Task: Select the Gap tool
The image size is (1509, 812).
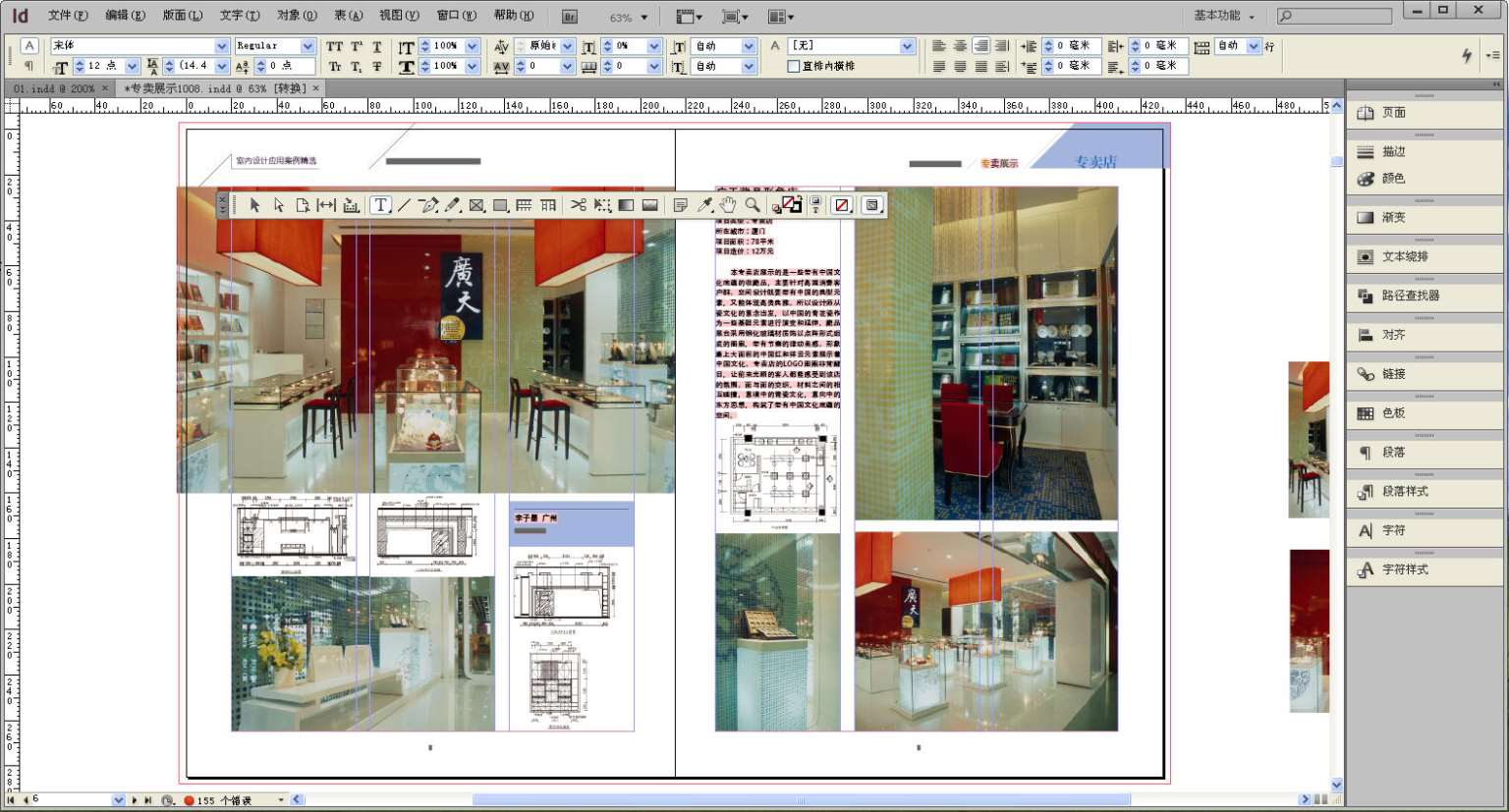Action: point(326,205)
